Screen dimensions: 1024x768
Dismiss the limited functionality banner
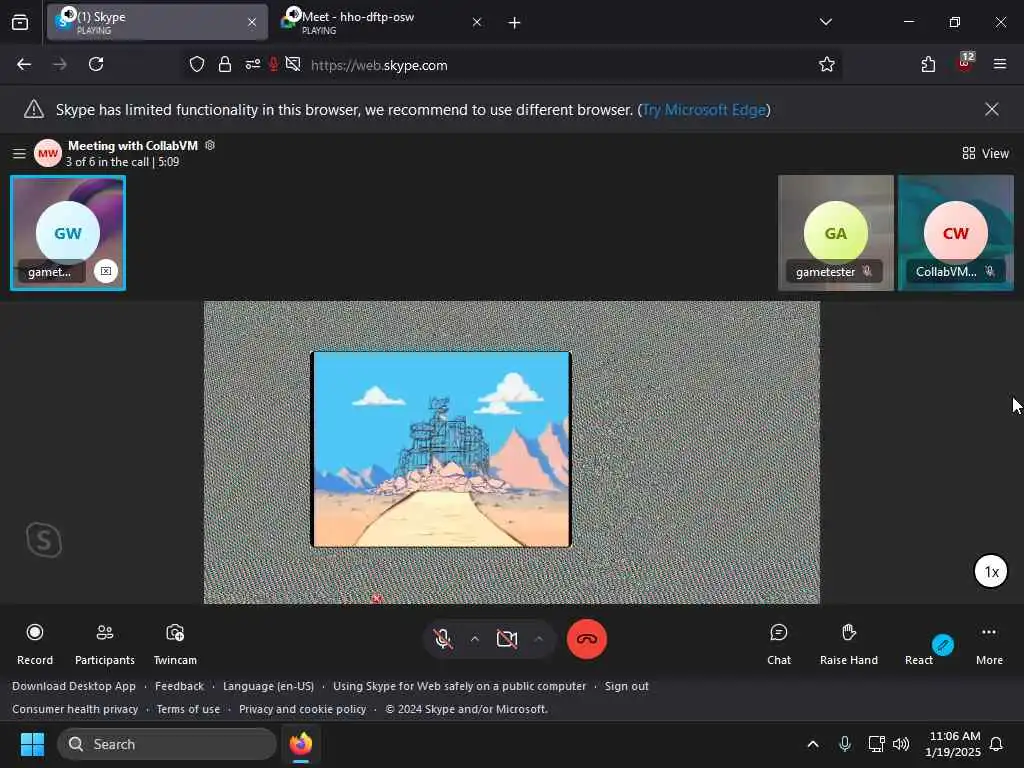click(991, 109)
